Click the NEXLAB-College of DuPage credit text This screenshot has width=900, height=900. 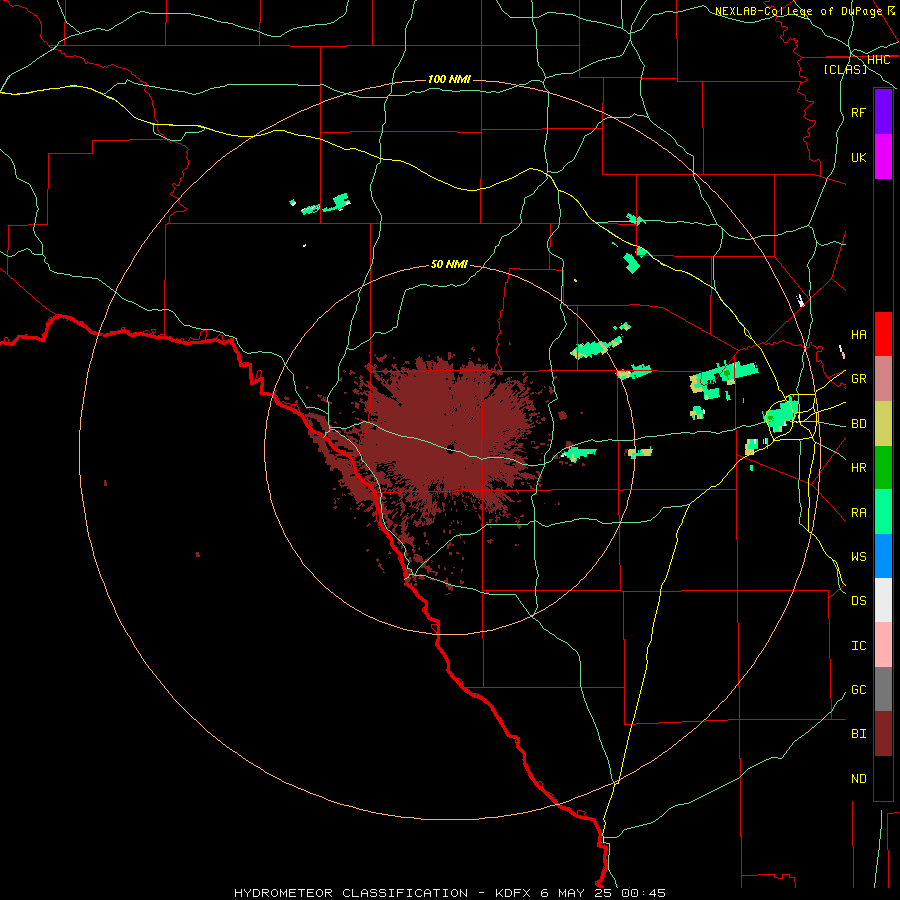point(798,11)
